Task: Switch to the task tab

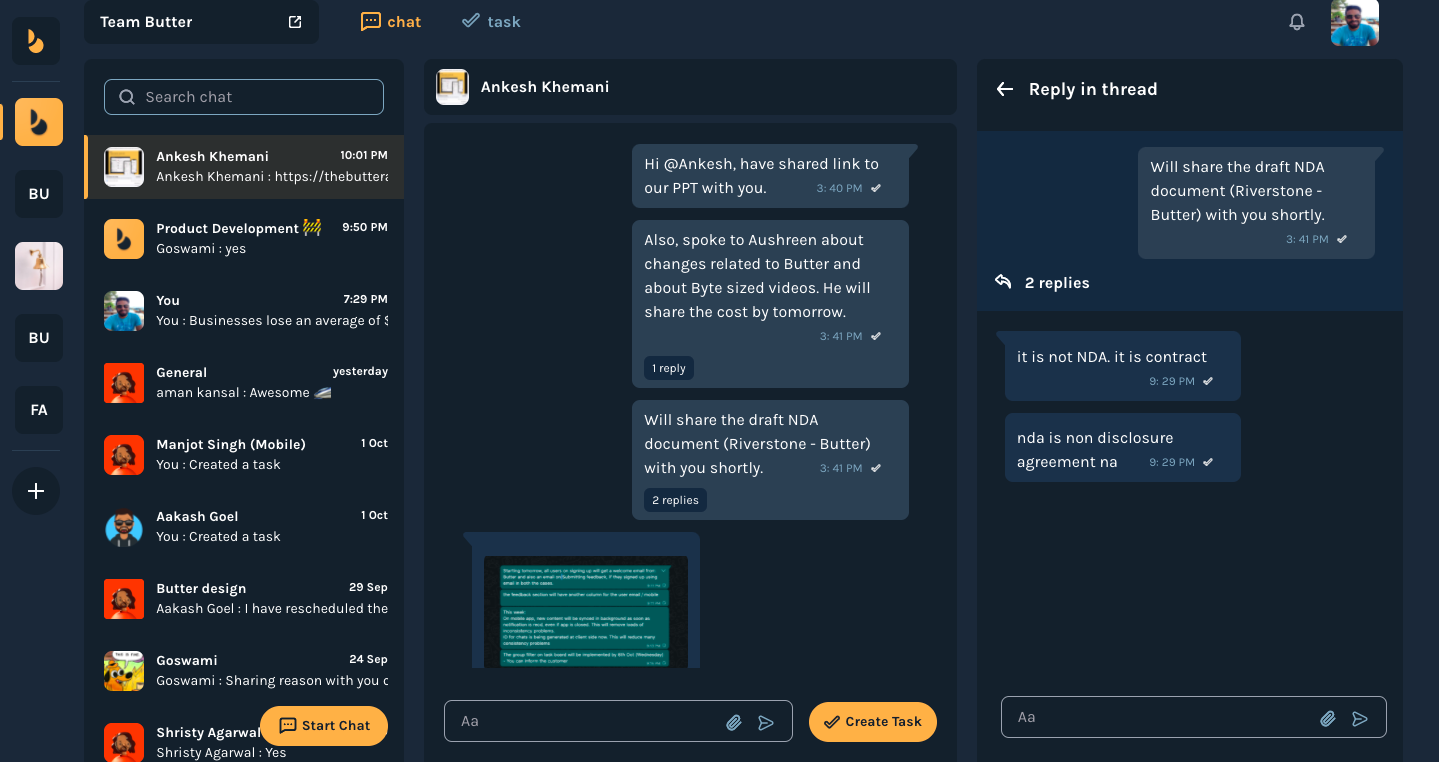Action: (491, 21)
